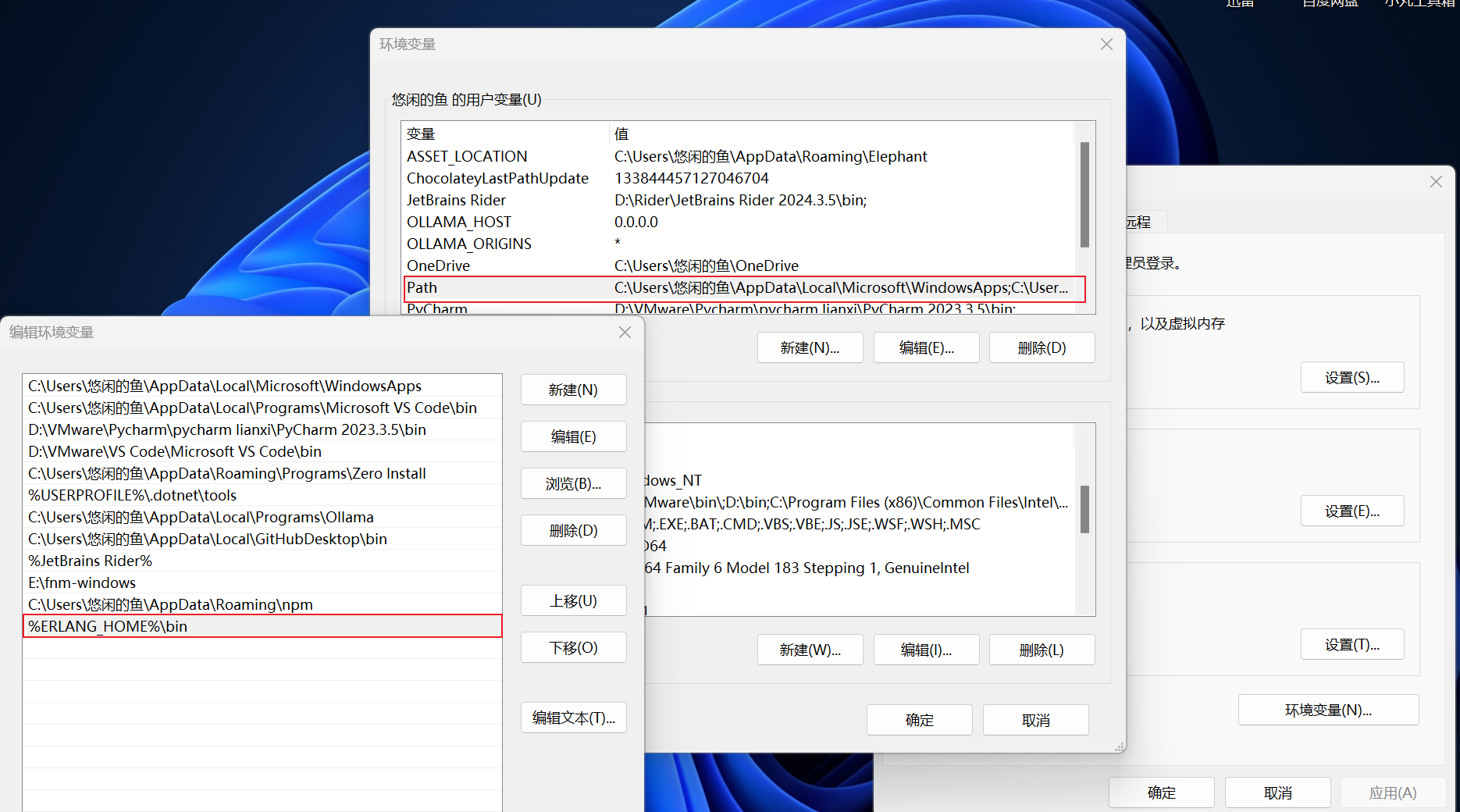Select the E:\fnm-windows path entry

(262, 582)
